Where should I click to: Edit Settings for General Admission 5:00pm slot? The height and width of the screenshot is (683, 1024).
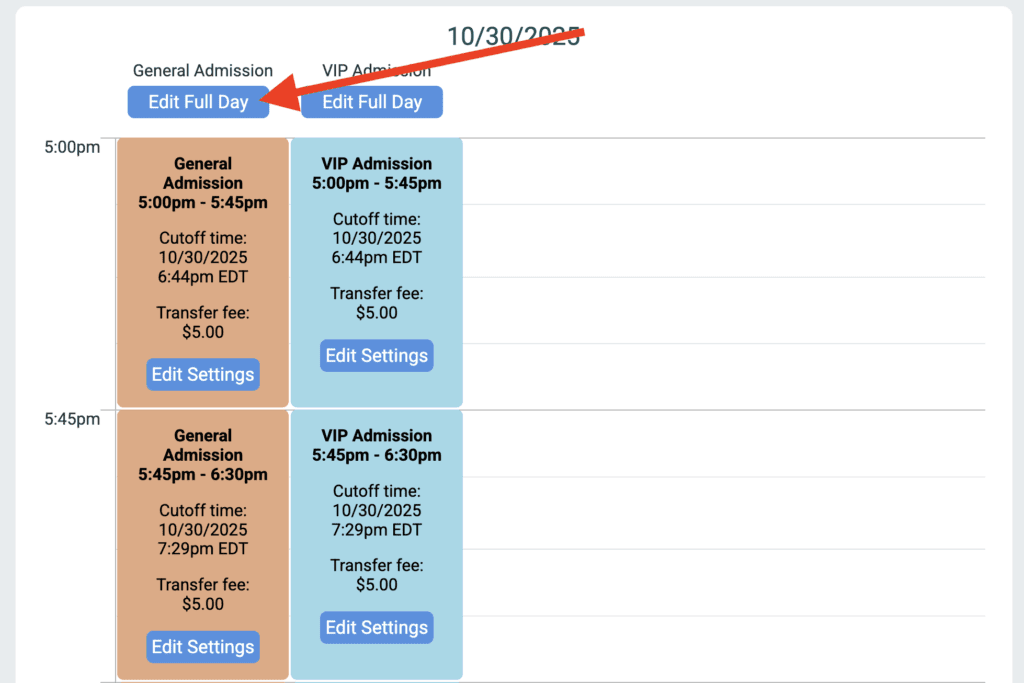coord(203,375)
